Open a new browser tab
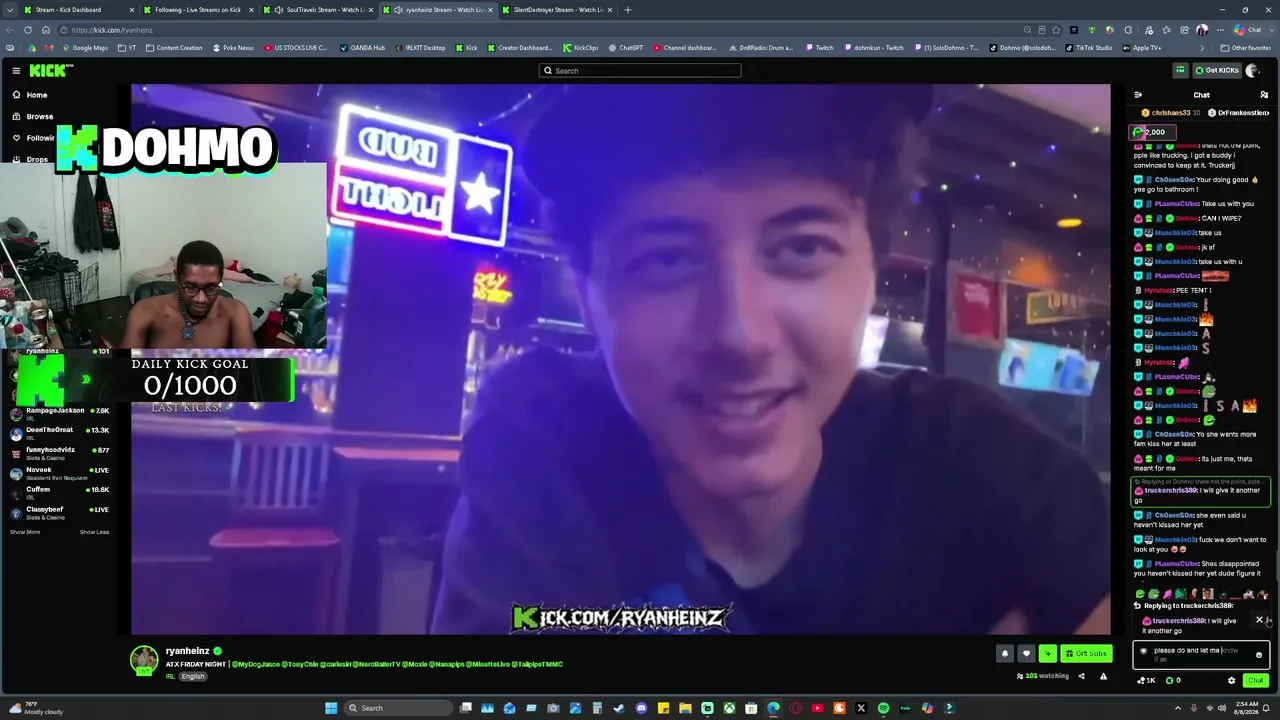The image size is (1280, 720). (627, 10)
